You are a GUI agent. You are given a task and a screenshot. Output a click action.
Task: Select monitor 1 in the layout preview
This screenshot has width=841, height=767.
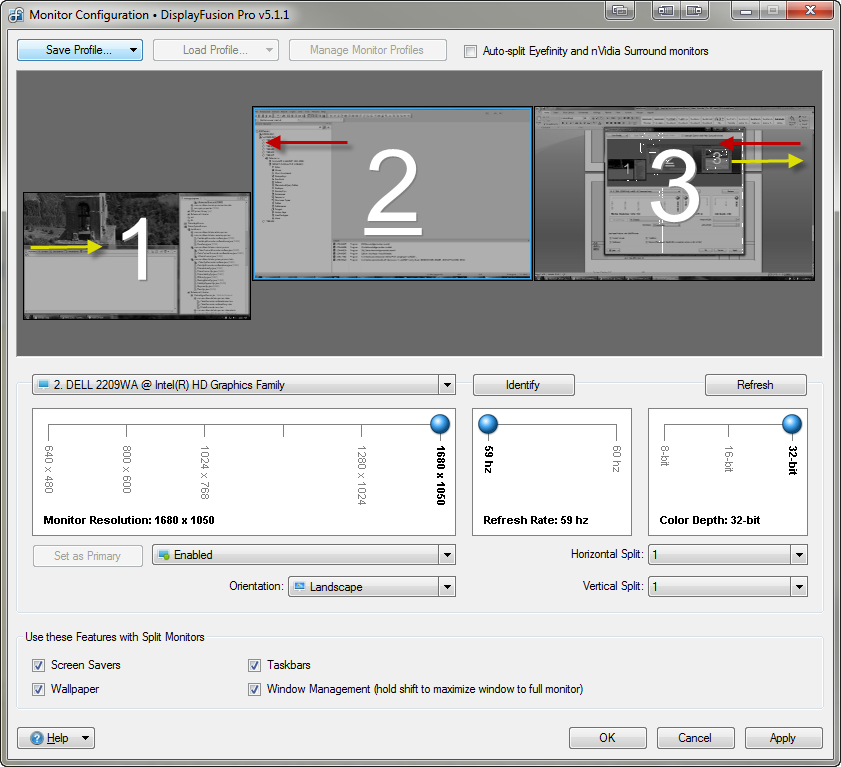(x=136, y=256)
